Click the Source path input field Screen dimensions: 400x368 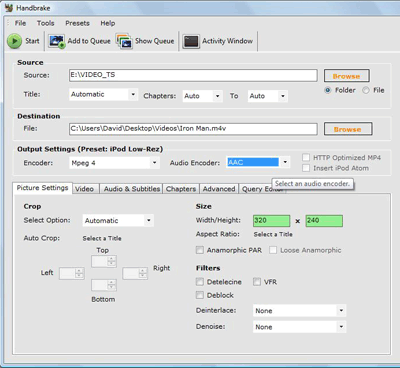[193, 75]
